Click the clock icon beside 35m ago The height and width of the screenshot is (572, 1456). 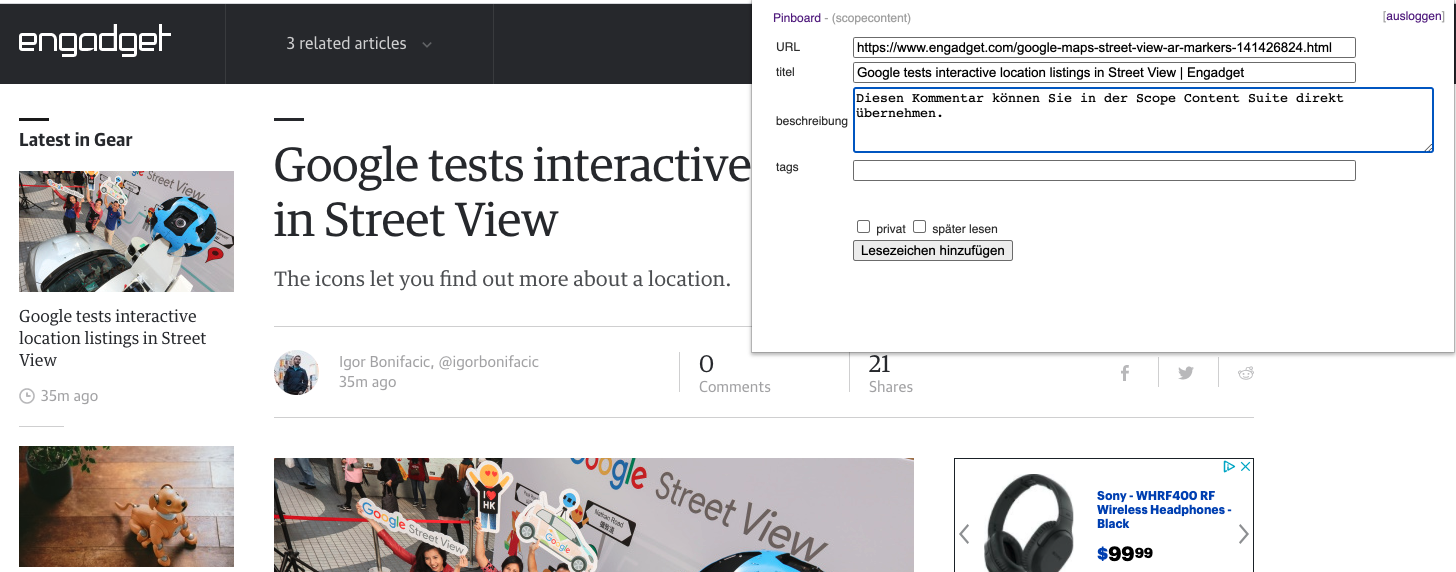point(27,396)
